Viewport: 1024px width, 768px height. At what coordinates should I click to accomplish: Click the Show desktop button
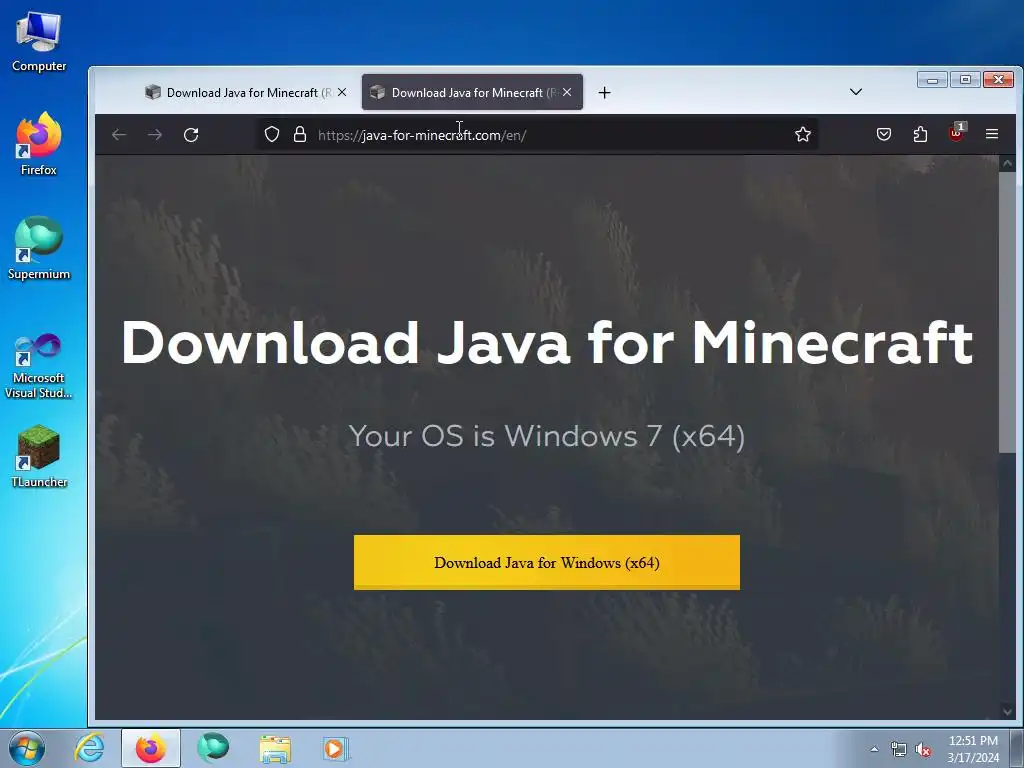1017,748
